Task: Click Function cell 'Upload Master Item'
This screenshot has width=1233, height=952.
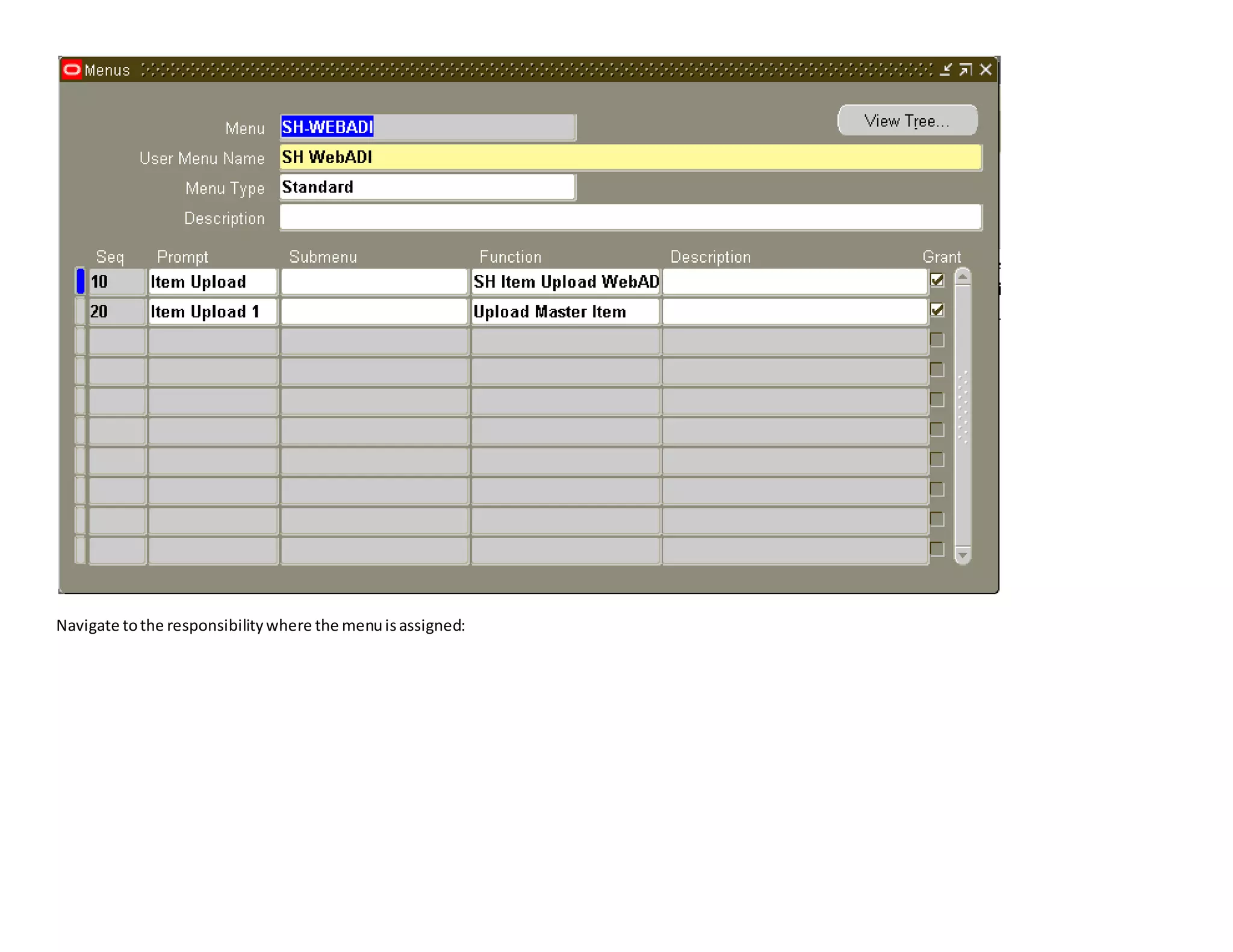Action: pos(565,312)
